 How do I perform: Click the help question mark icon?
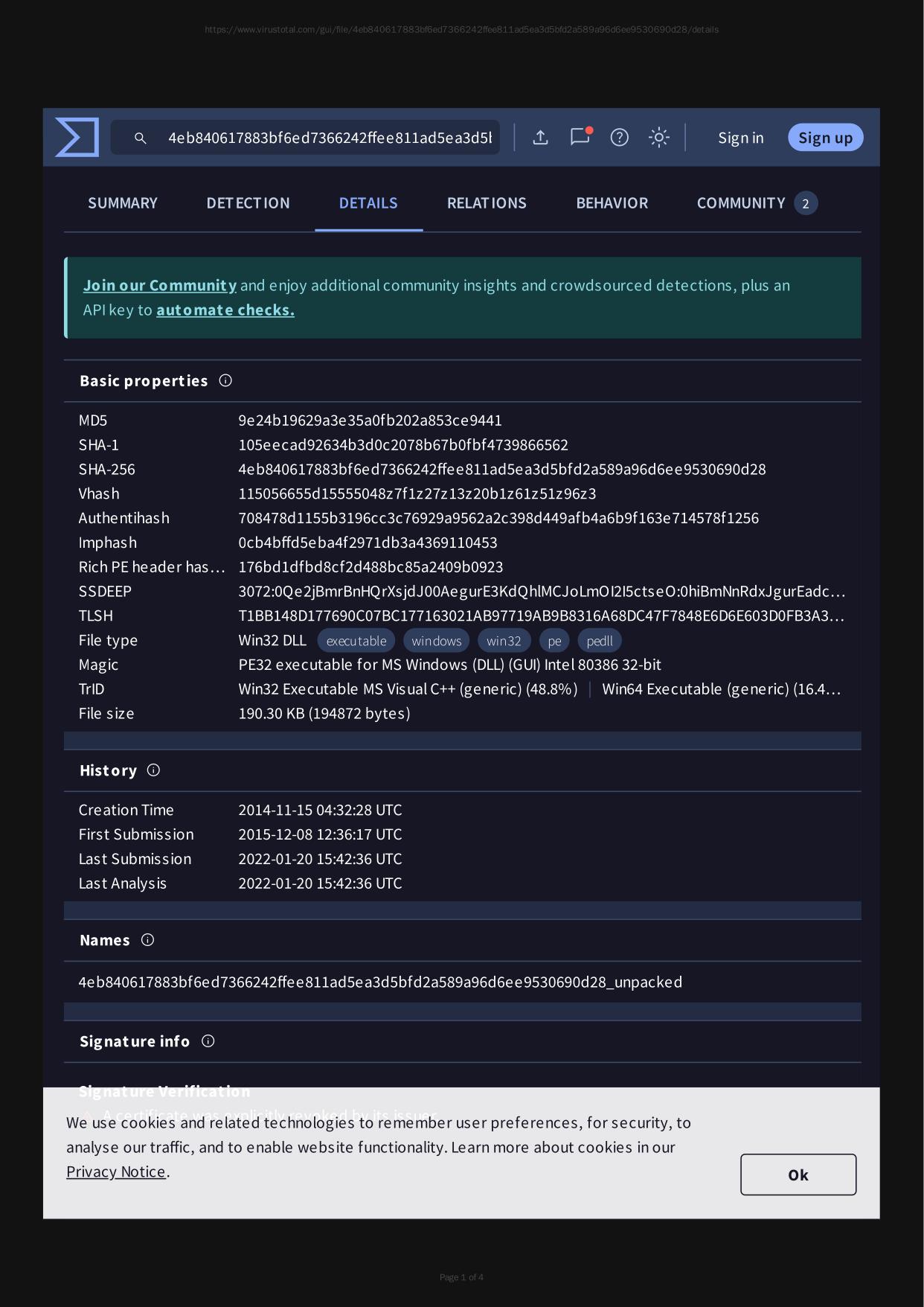[619, 138]
